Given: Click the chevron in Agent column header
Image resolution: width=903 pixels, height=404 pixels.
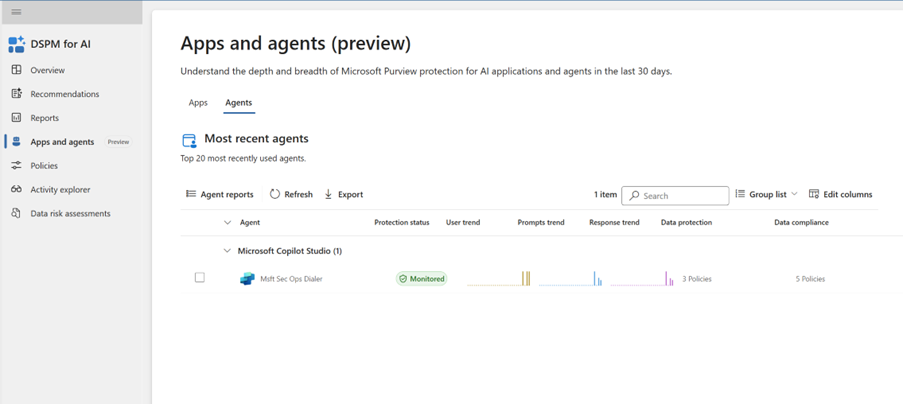Looking at the screenshot, I should tap(227, 223).
